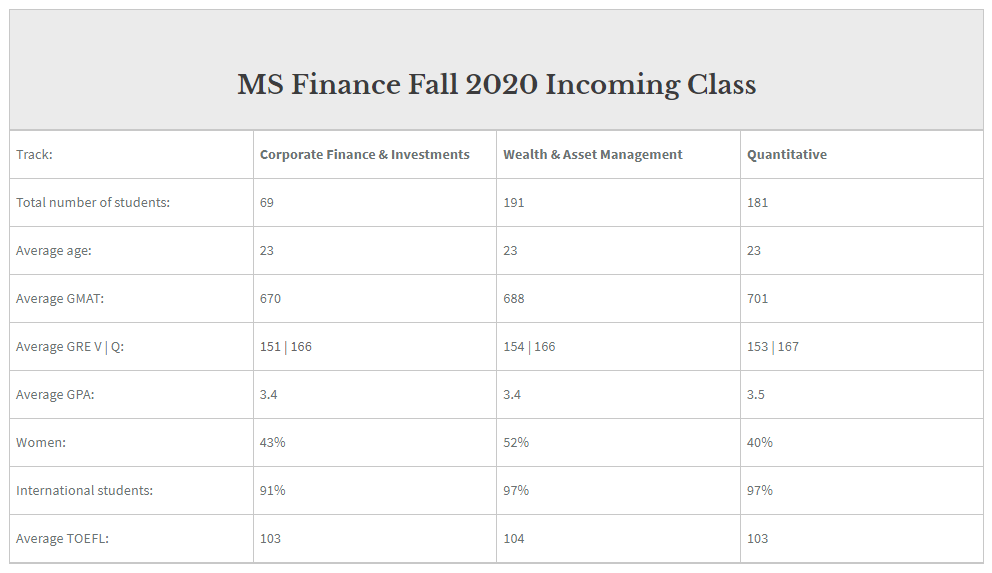
Task: Click the "Quantitative" column header
Action: [786, 155]
